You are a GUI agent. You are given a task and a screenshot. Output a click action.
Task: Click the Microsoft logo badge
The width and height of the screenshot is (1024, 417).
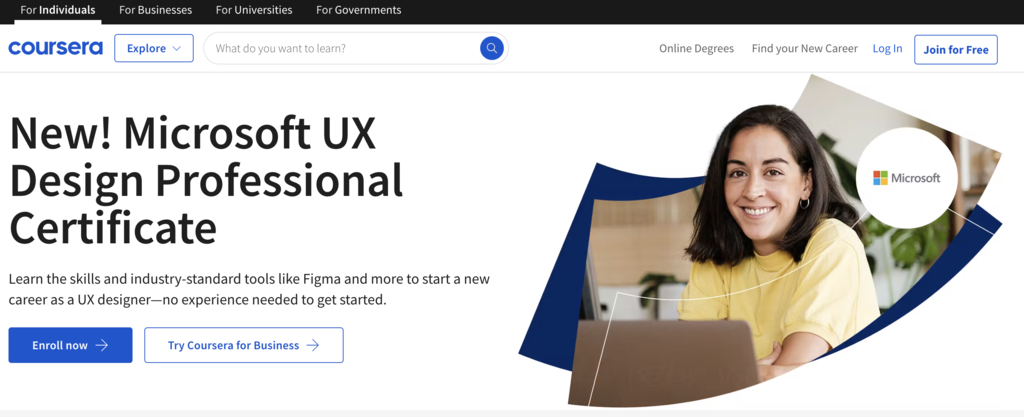[906, 178]
